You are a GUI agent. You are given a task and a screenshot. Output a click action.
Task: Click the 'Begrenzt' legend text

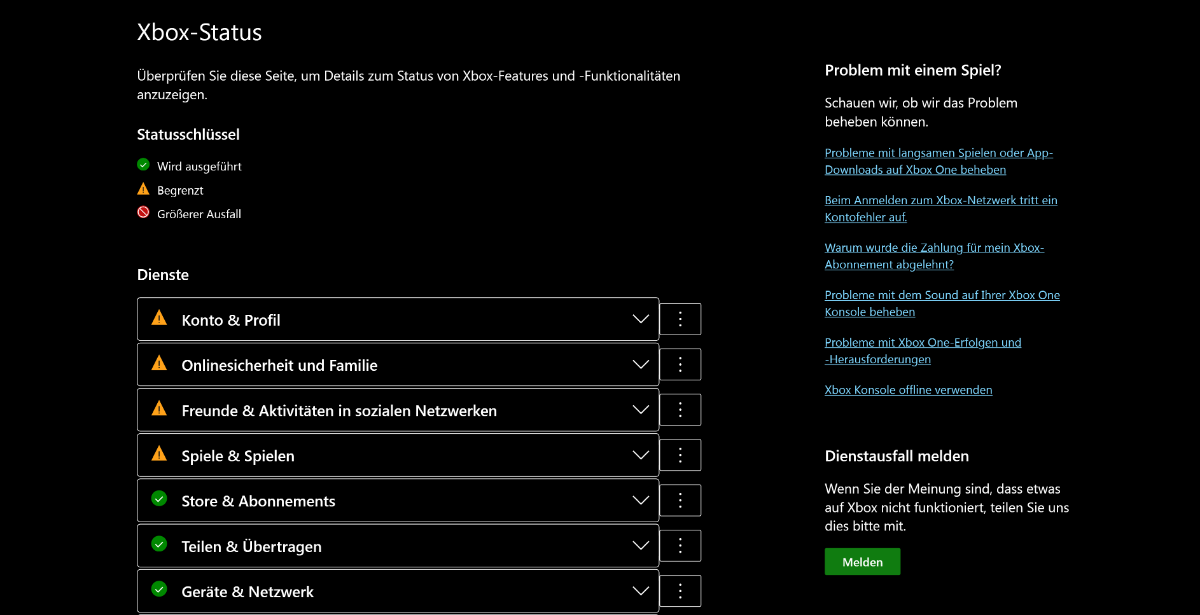(180, 190)
